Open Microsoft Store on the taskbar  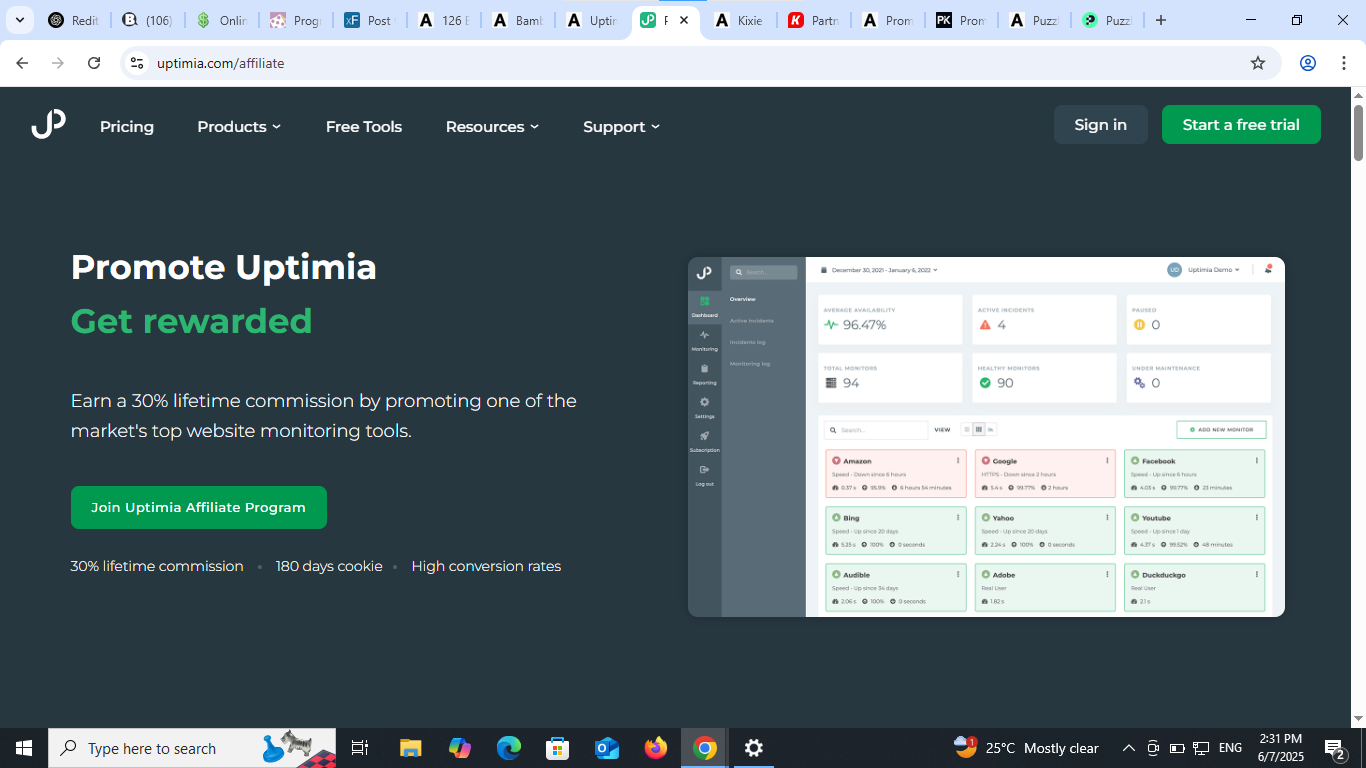(x=557, y=748)
